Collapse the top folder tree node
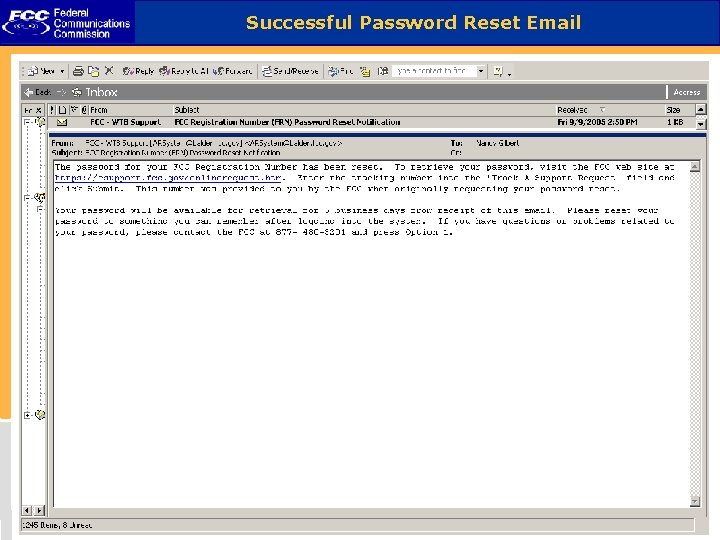 pyautogui.click(x=28, y=122)
